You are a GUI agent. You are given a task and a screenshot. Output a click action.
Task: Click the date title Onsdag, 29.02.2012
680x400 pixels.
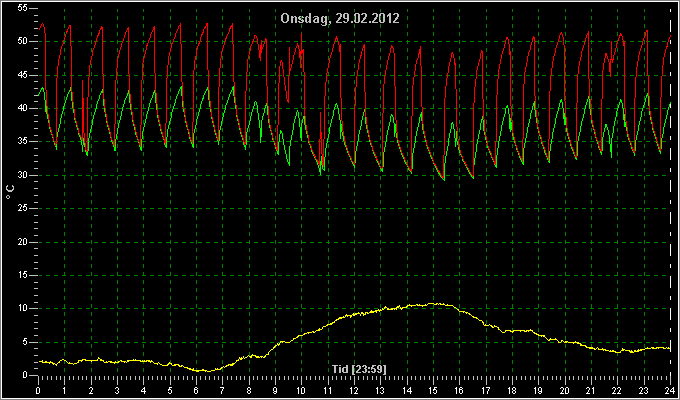(340, 19)
